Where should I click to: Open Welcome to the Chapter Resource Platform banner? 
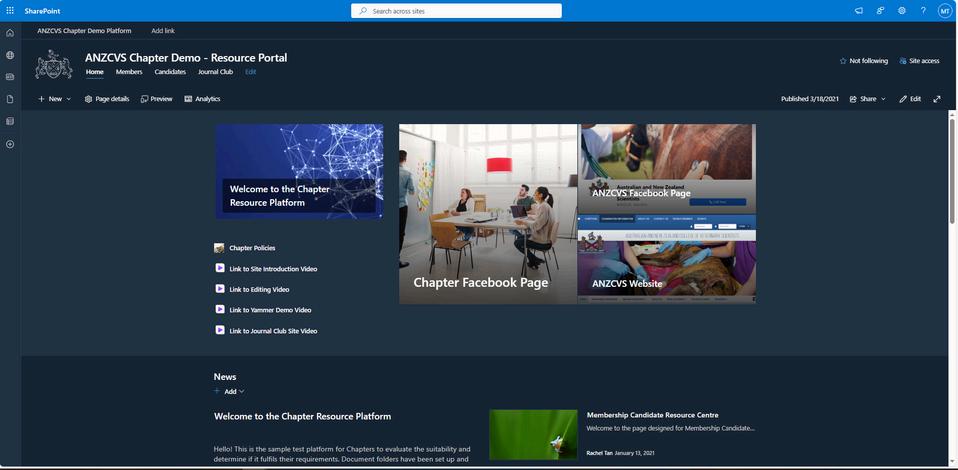299,171
